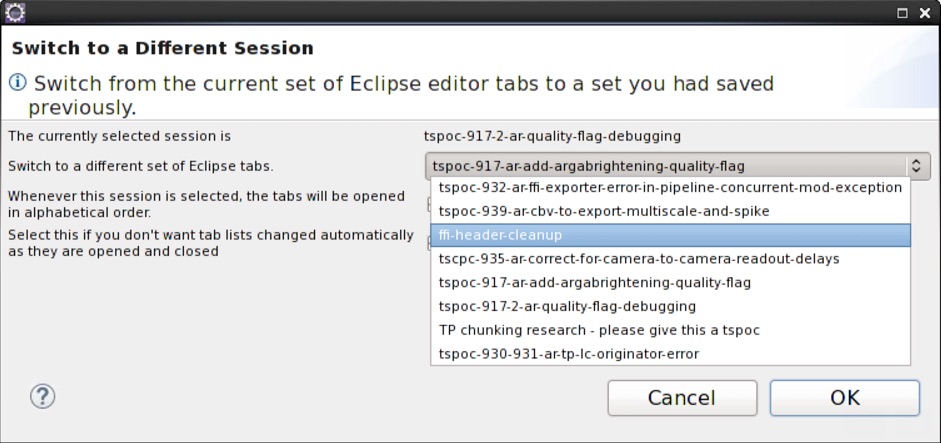Click the 'Select this if you don't want' label
Screen dimensions: 941x443
210,243
